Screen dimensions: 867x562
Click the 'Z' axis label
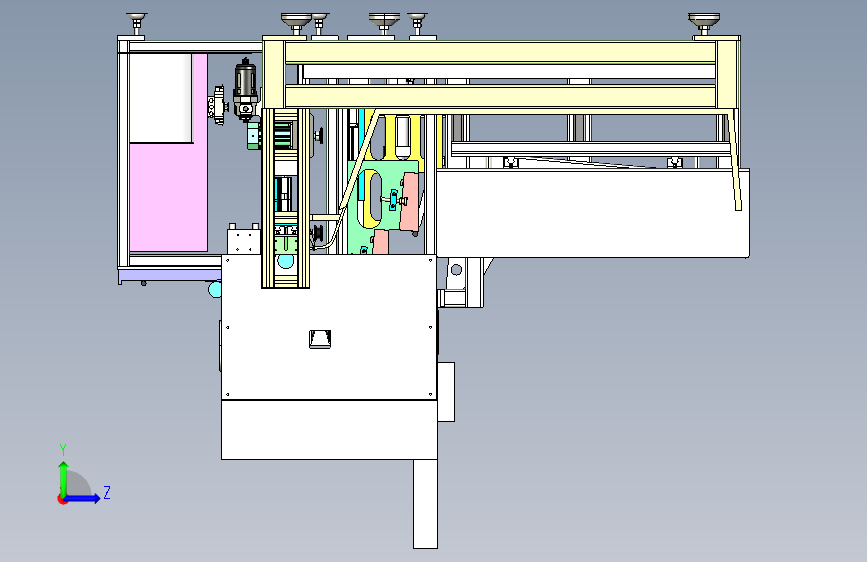(107, 492)
